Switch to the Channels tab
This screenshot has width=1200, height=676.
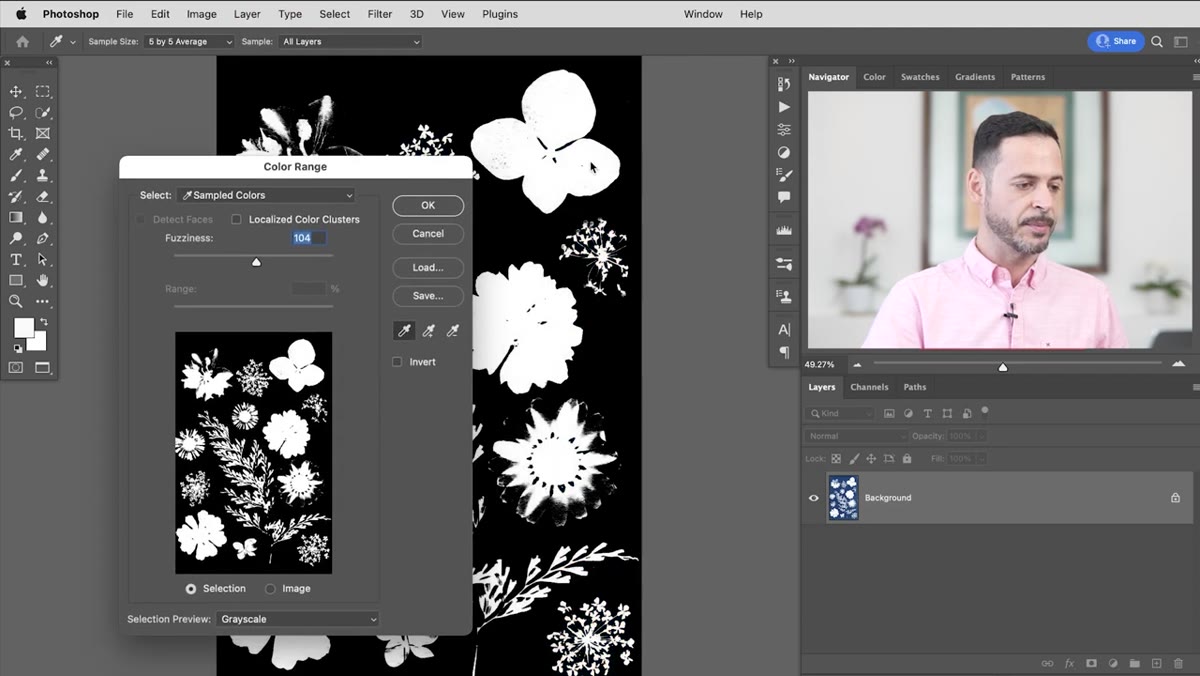pyautogui.click(x=869, y=387)
